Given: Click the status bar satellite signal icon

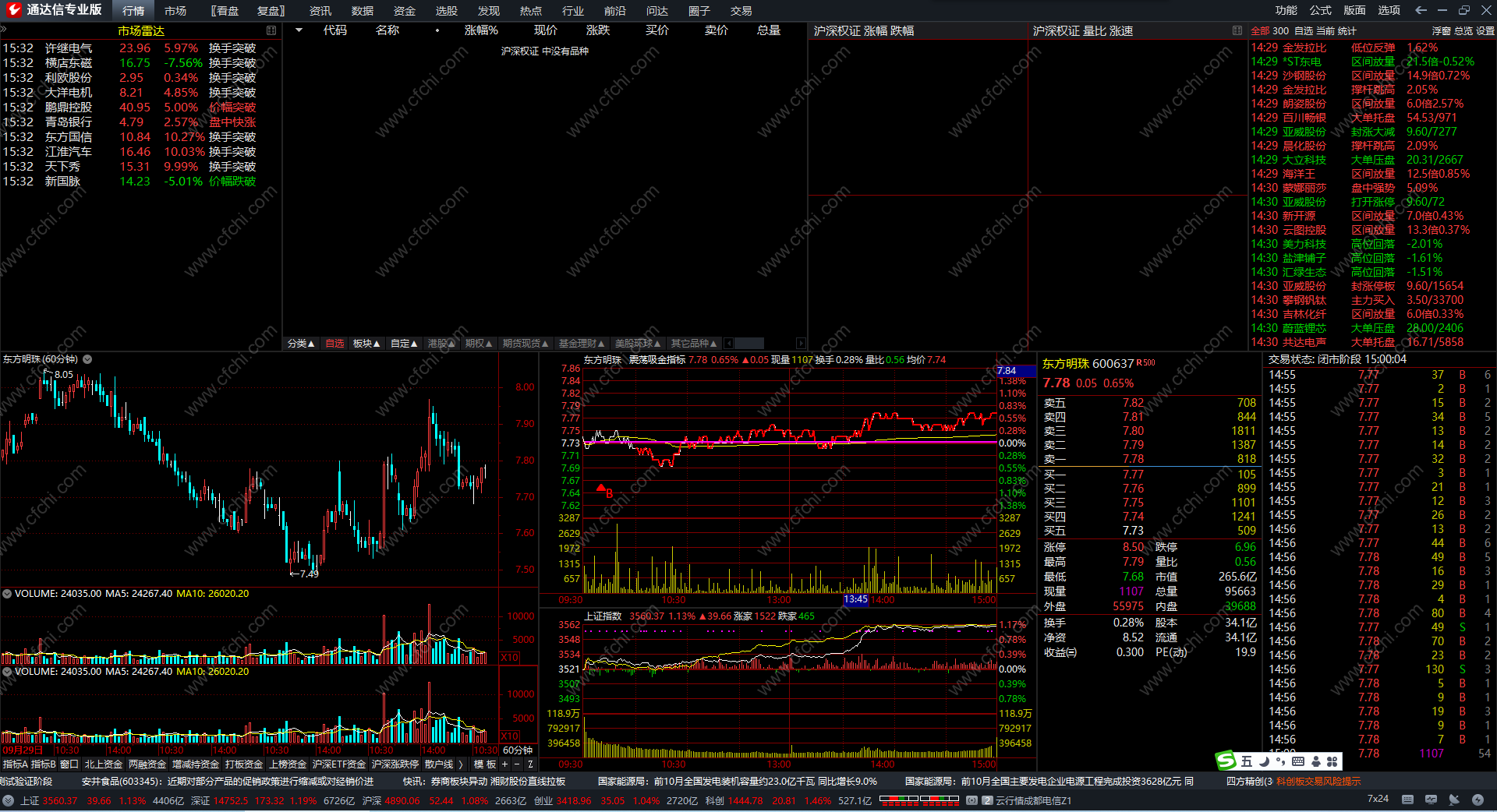Looking at the screenshot, I should point(1454,800).
